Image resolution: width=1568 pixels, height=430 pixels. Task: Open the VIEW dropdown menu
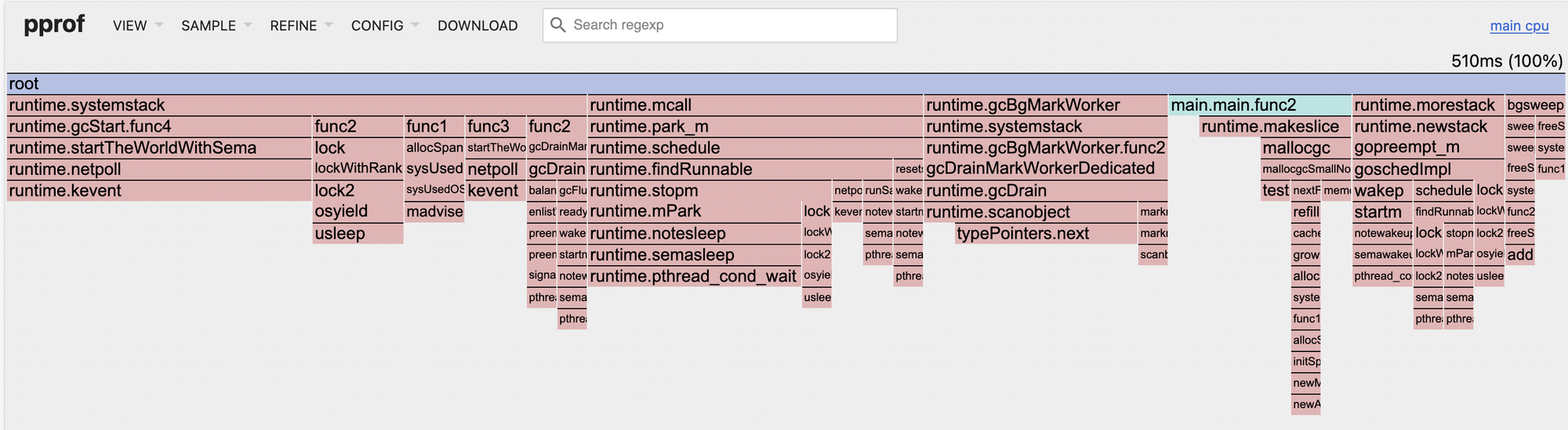pyautogui.click(x=137, y=26)
